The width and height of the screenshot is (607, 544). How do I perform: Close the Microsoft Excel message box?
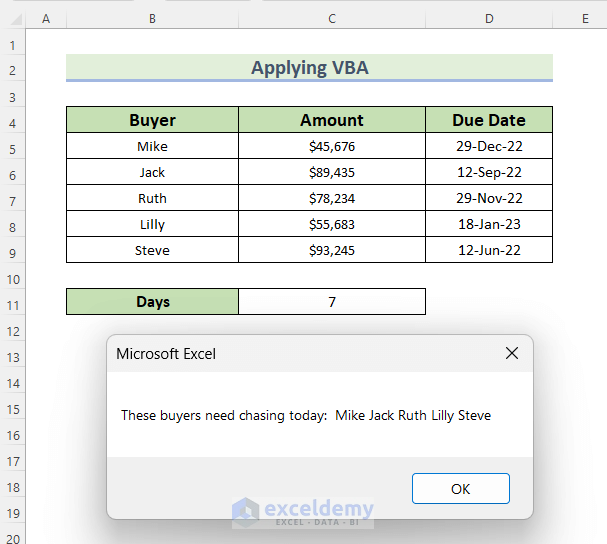[512, 353]
